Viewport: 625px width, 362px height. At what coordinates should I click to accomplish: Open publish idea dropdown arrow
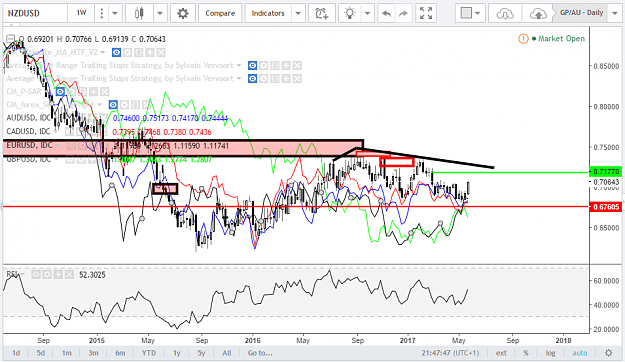(367, 13)
